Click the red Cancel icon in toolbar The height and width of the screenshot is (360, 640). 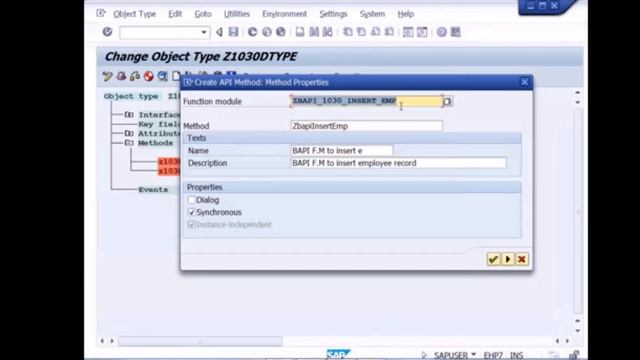tap(281, 32)
